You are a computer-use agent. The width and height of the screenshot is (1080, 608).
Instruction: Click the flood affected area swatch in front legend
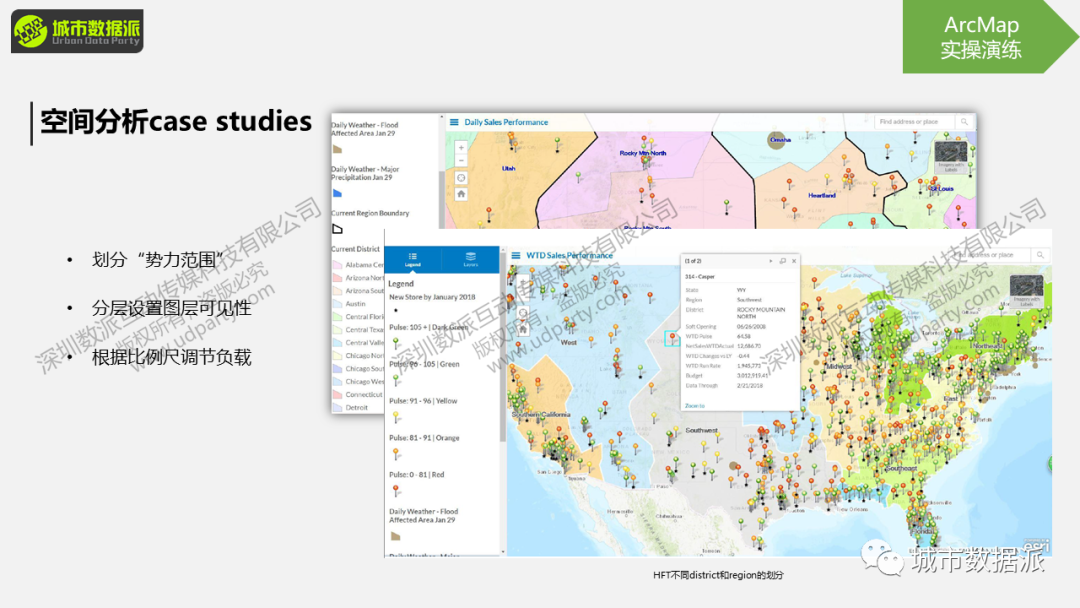tap(395, 536)
